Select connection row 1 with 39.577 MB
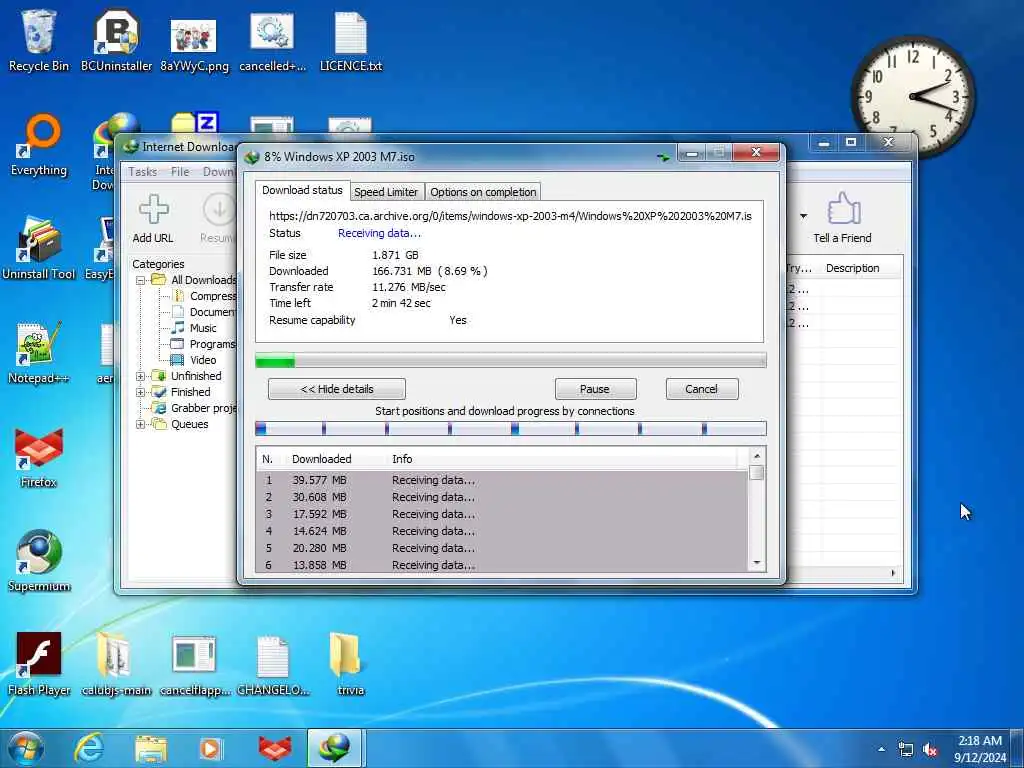The image size is (1024, 768). [x=503, y=480]
